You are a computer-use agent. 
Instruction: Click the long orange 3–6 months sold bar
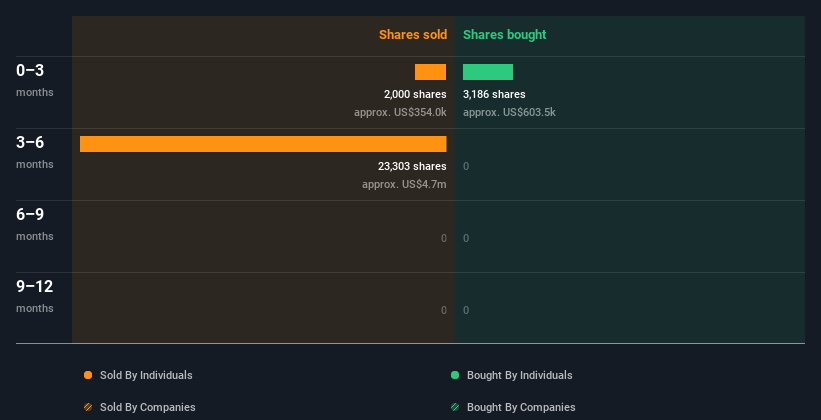pyautogui.click(x=263, y=144)
